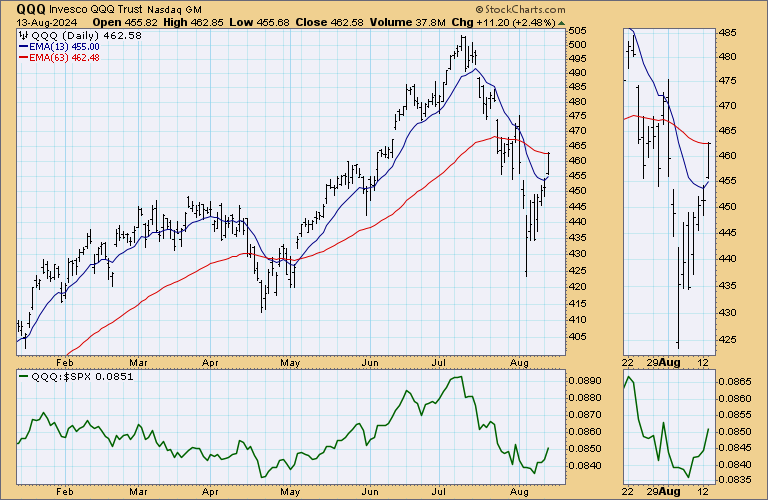
Task: Click the blue line swatch next to EMA(13)
Action: [x=24, y=47]
